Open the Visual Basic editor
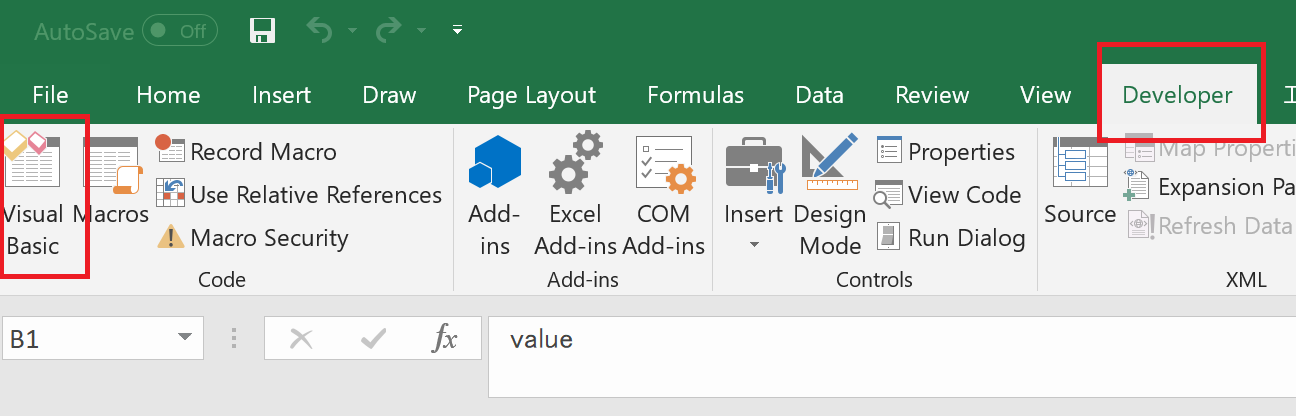Screen dimensions: 1296x416 tap(33, 195)
